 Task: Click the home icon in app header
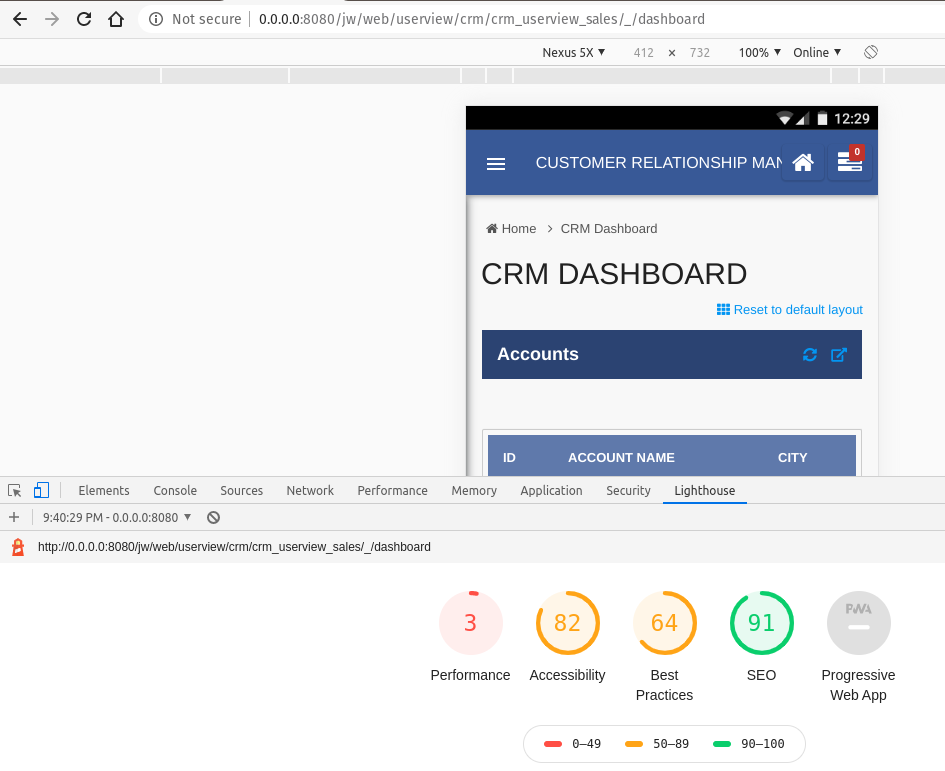[802, 163]
